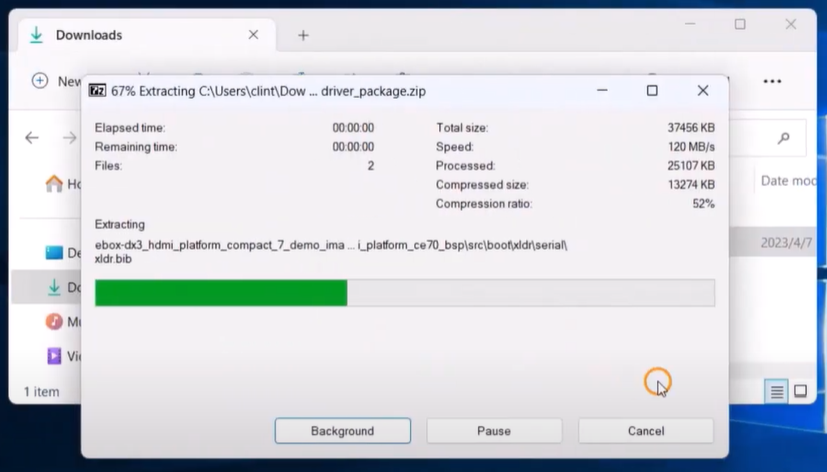
Task: Click the 52% compression ratio value
Action: click(x=704, y=204)
